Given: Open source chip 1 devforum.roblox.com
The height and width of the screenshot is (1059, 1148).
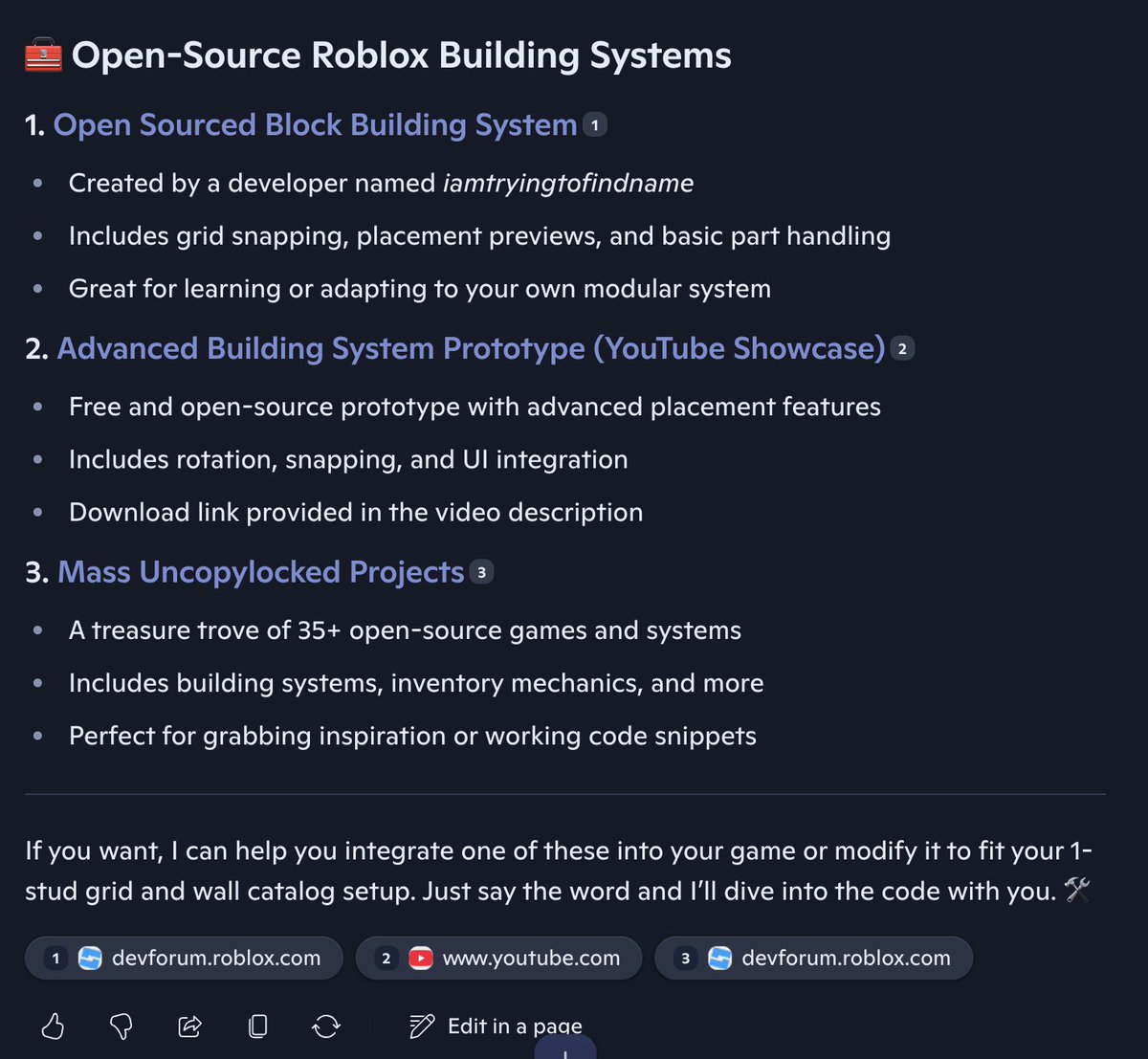Looking at the screenshot, I should 184,958.
